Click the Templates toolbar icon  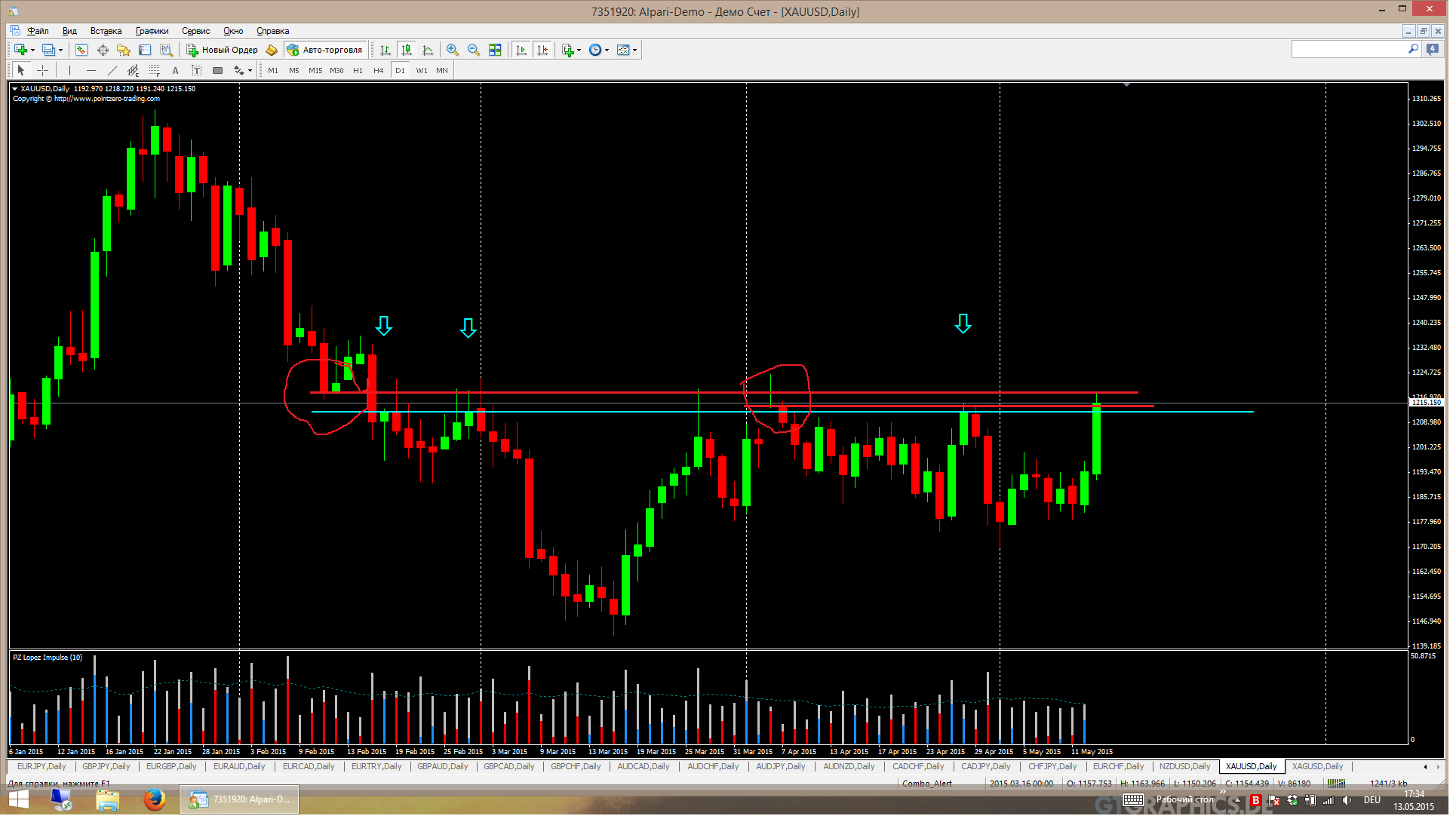[x=623, y=50]
